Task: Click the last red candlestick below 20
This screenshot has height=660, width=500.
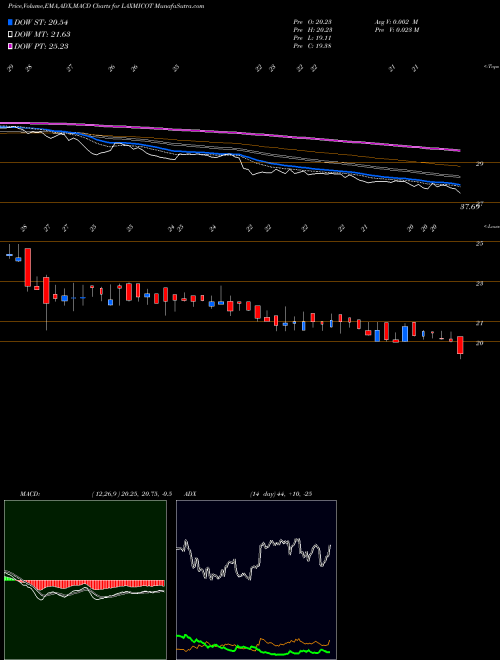Action: 460,345
